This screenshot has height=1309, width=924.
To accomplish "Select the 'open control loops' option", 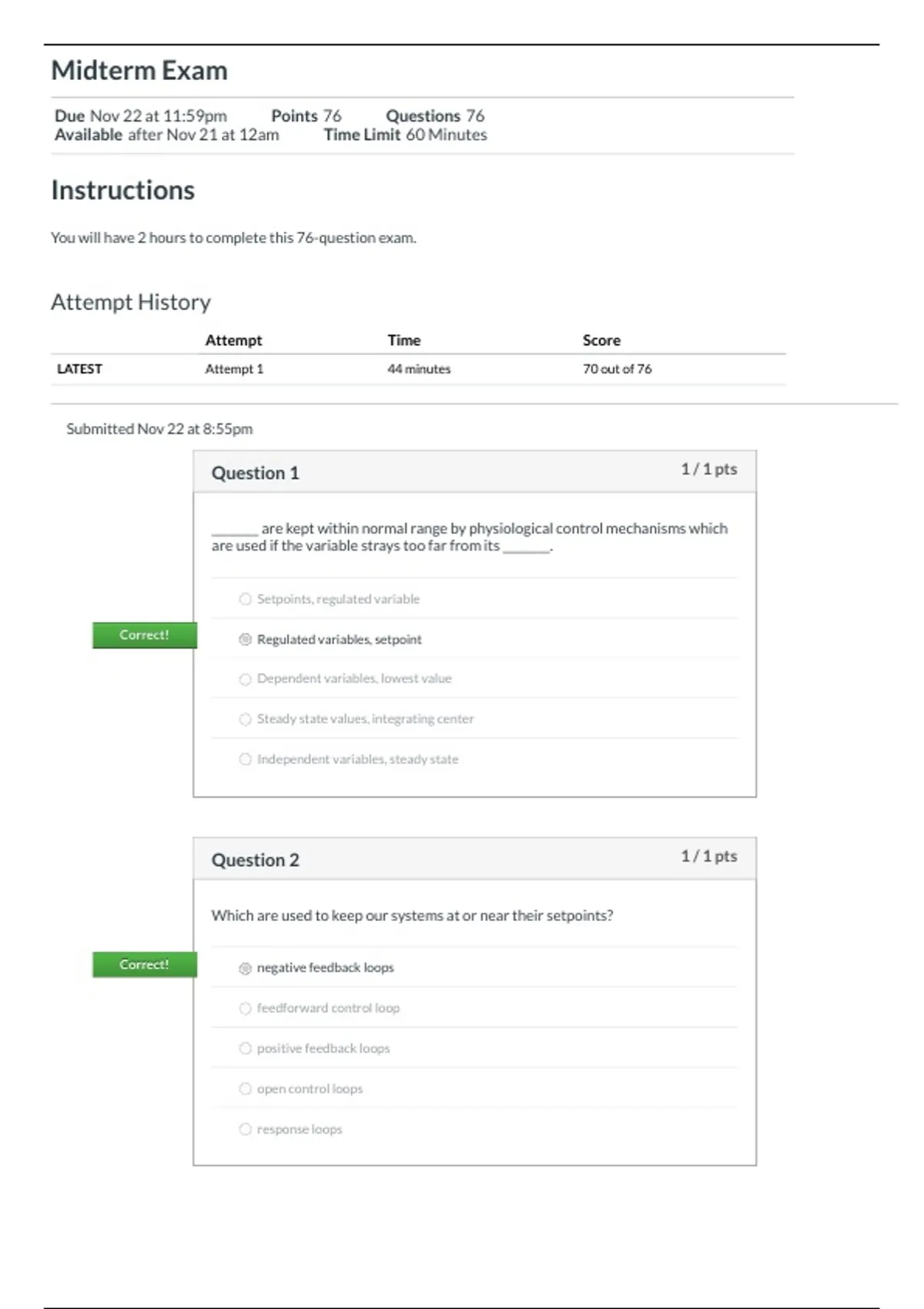I will click(x=245, y=1089).
